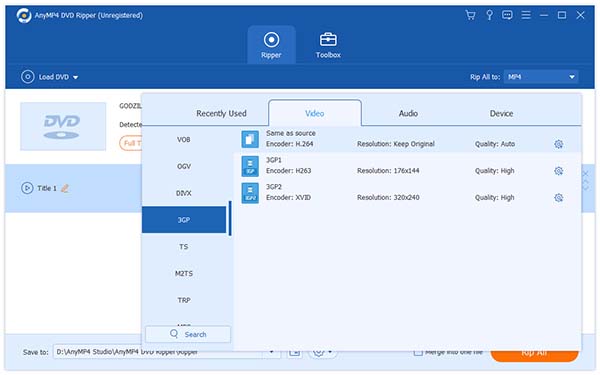Open the Toolbox tab
600x375 pixels.
click(328, 45)
